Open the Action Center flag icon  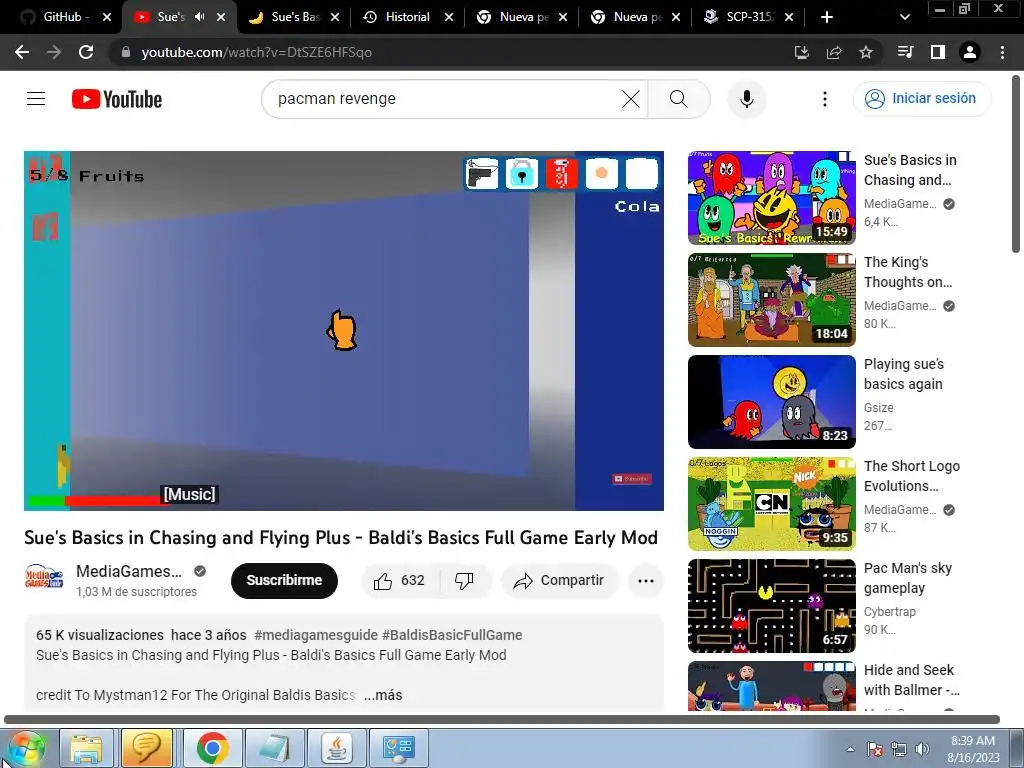(x=875, y=749)
